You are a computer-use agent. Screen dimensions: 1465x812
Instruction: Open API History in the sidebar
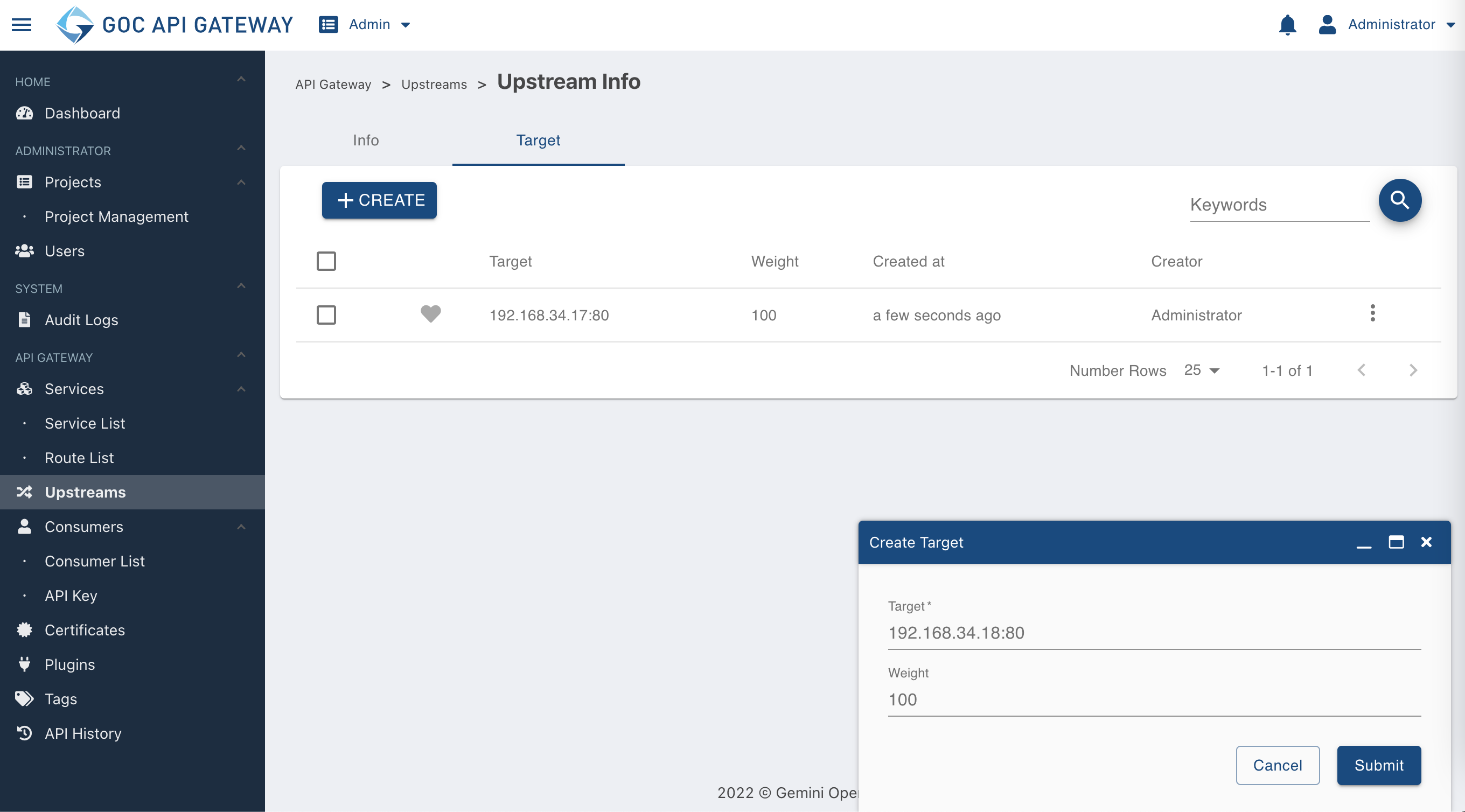83,733
